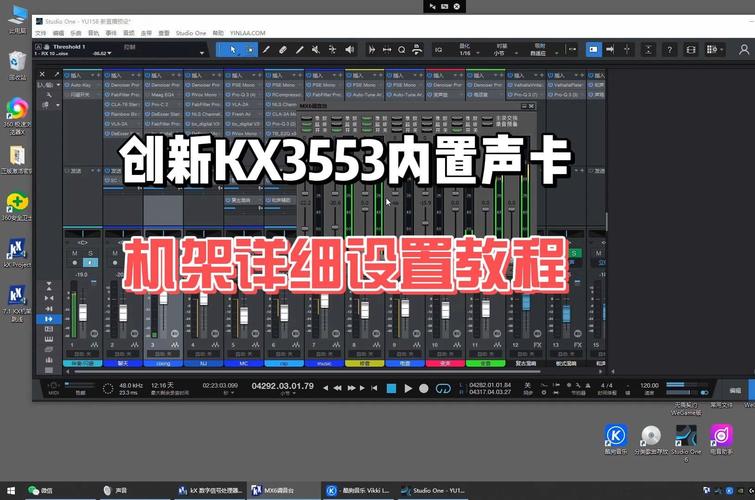The image size is (755, 500).
Task: Expand the Arrow tool options dropdown
Action: click(250, 49)
